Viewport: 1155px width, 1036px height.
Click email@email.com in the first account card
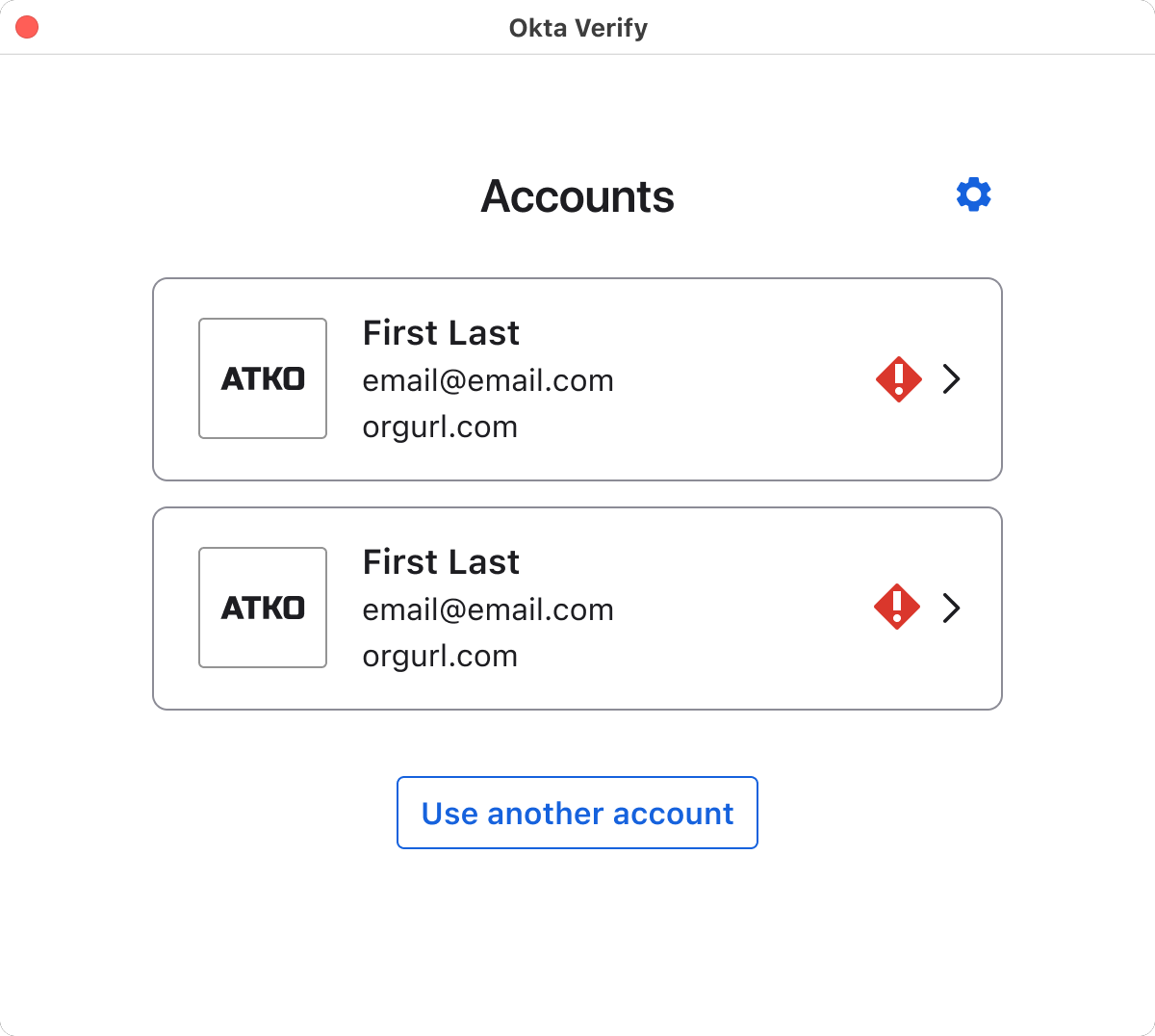488,381
